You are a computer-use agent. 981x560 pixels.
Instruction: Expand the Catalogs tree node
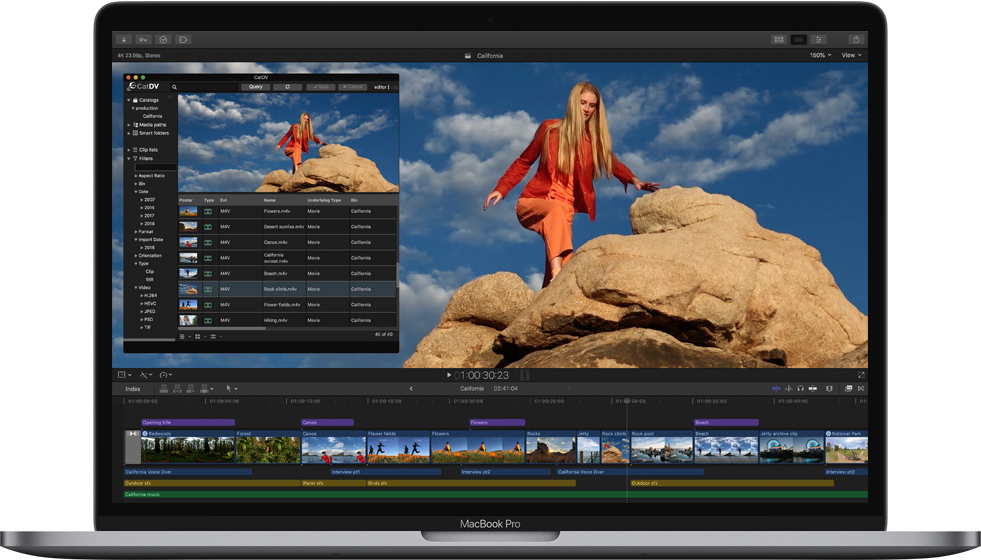coord(129,100)
